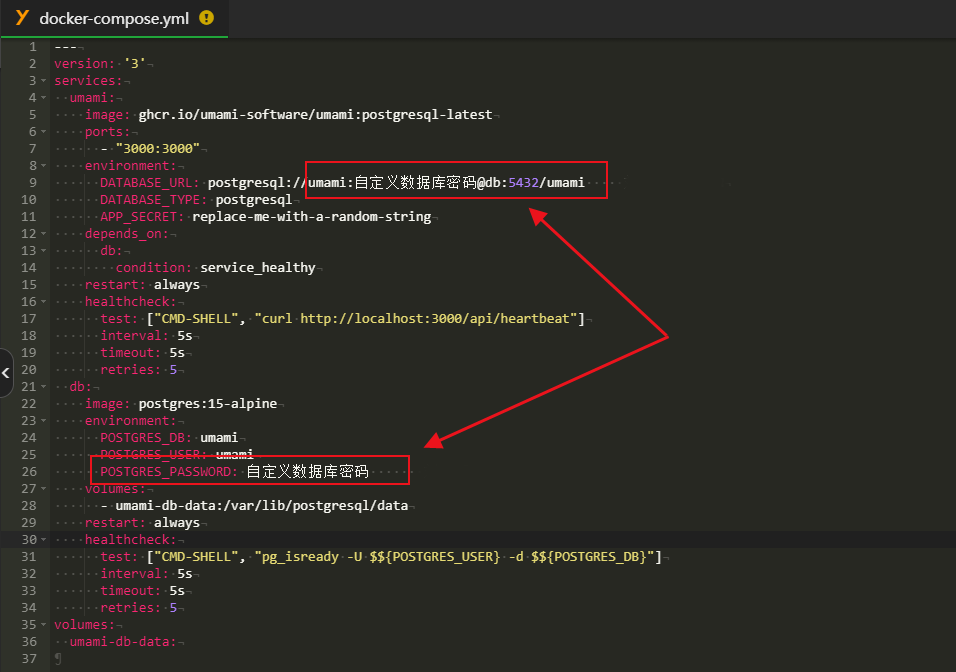
Task: Click the retries value 5 on line 20
Action: 173,370
